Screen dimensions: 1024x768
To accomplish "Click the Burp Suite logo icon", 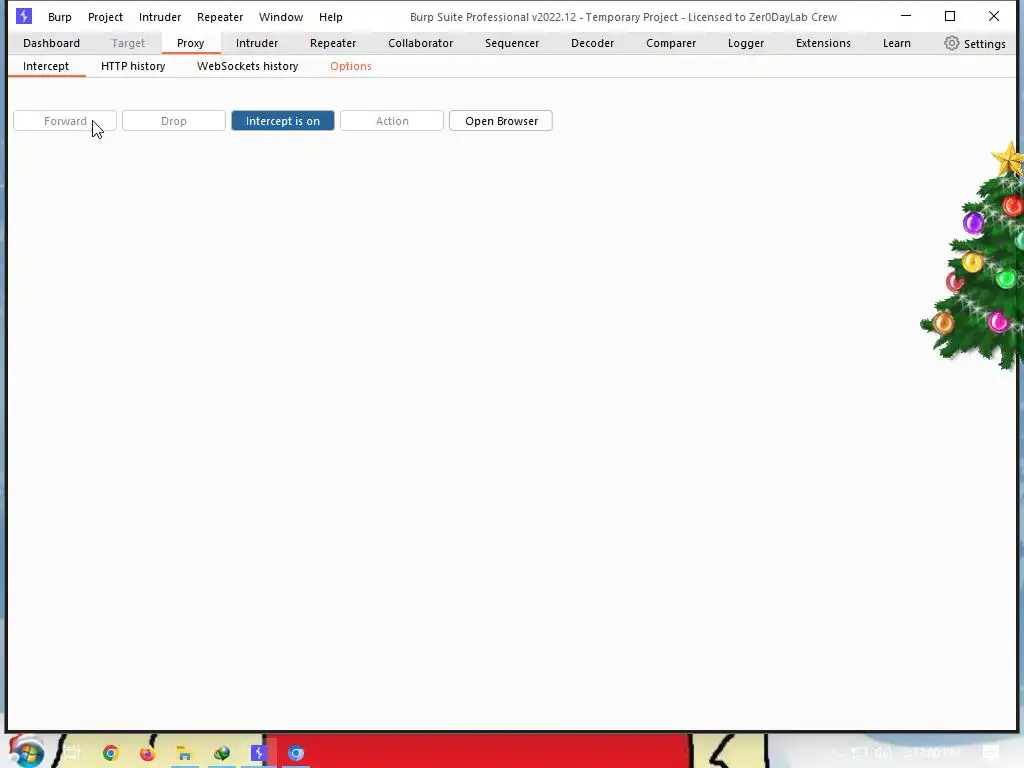I will [x=24, y=16].
